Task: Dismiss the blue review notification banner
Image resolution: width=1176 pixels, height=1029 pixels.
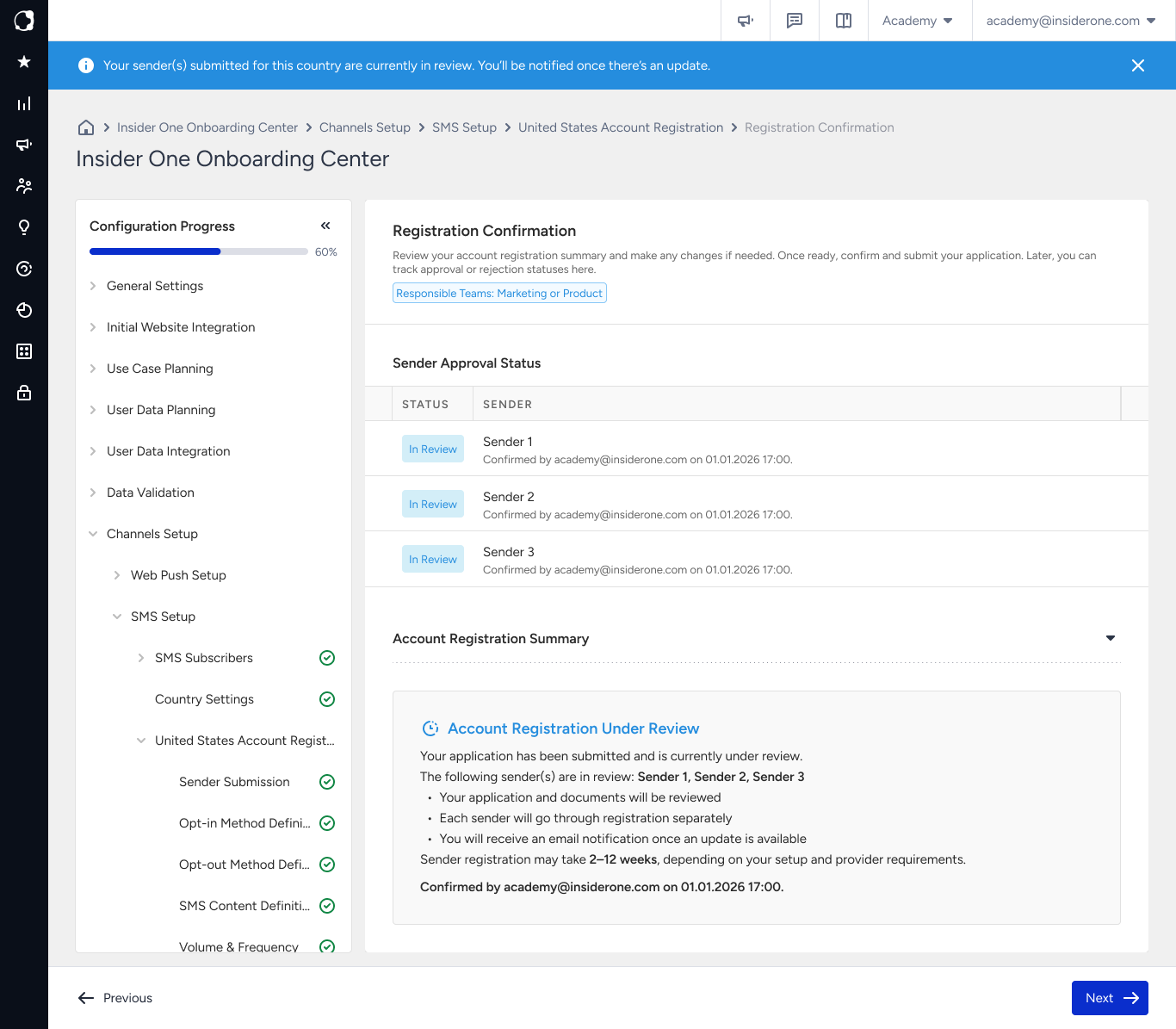Action: click(1138, 65)
